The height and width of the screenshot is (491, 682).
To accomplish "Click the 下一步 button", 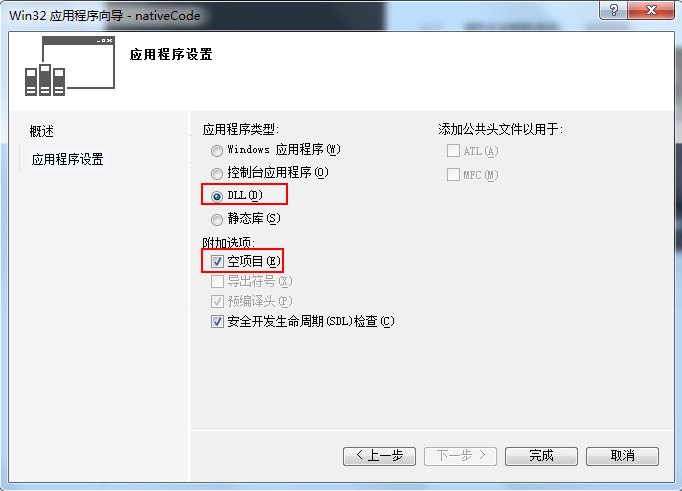I will (460, 456).
